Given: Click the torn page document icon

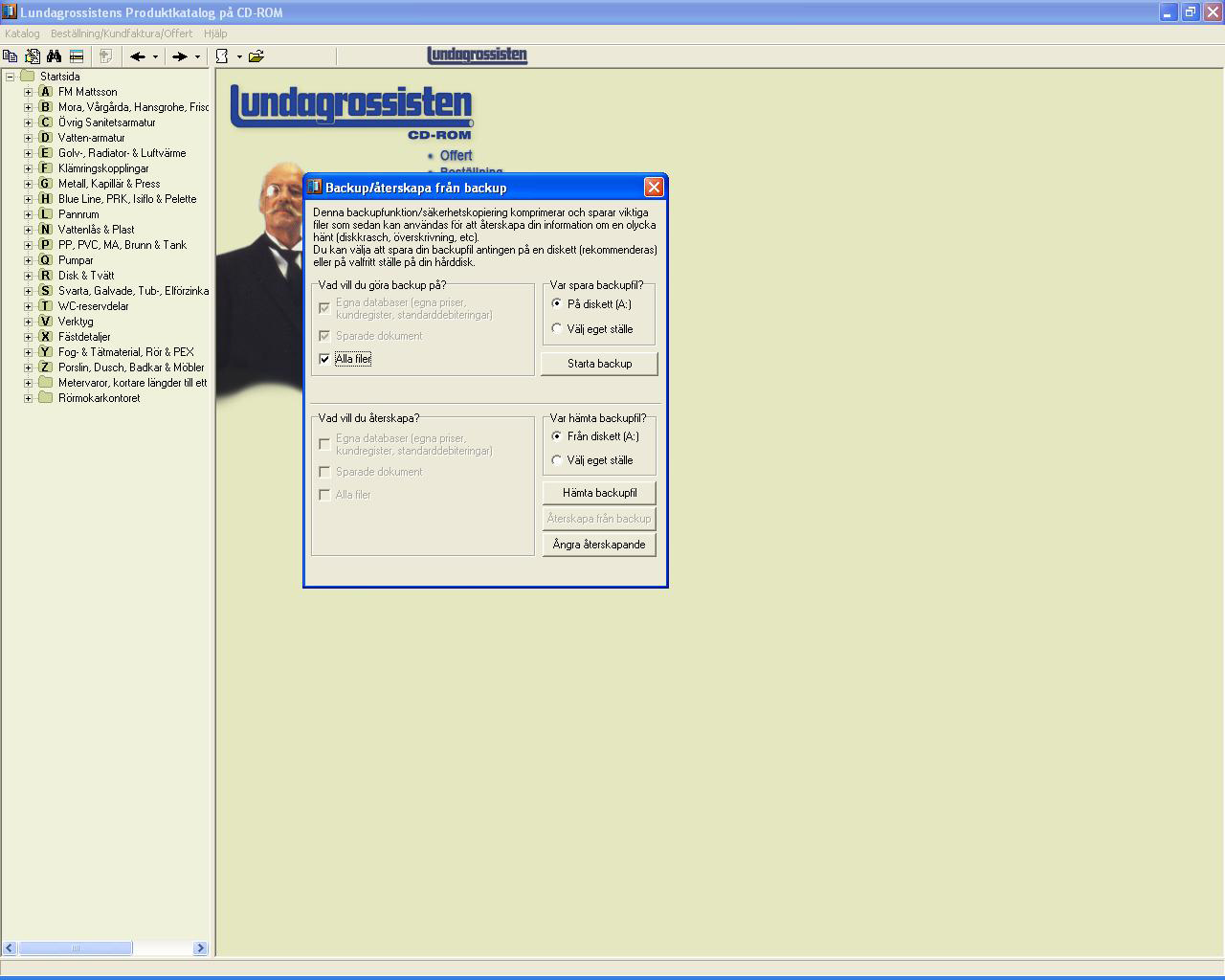Looking at the screenshot, I should tap(222, 56).
